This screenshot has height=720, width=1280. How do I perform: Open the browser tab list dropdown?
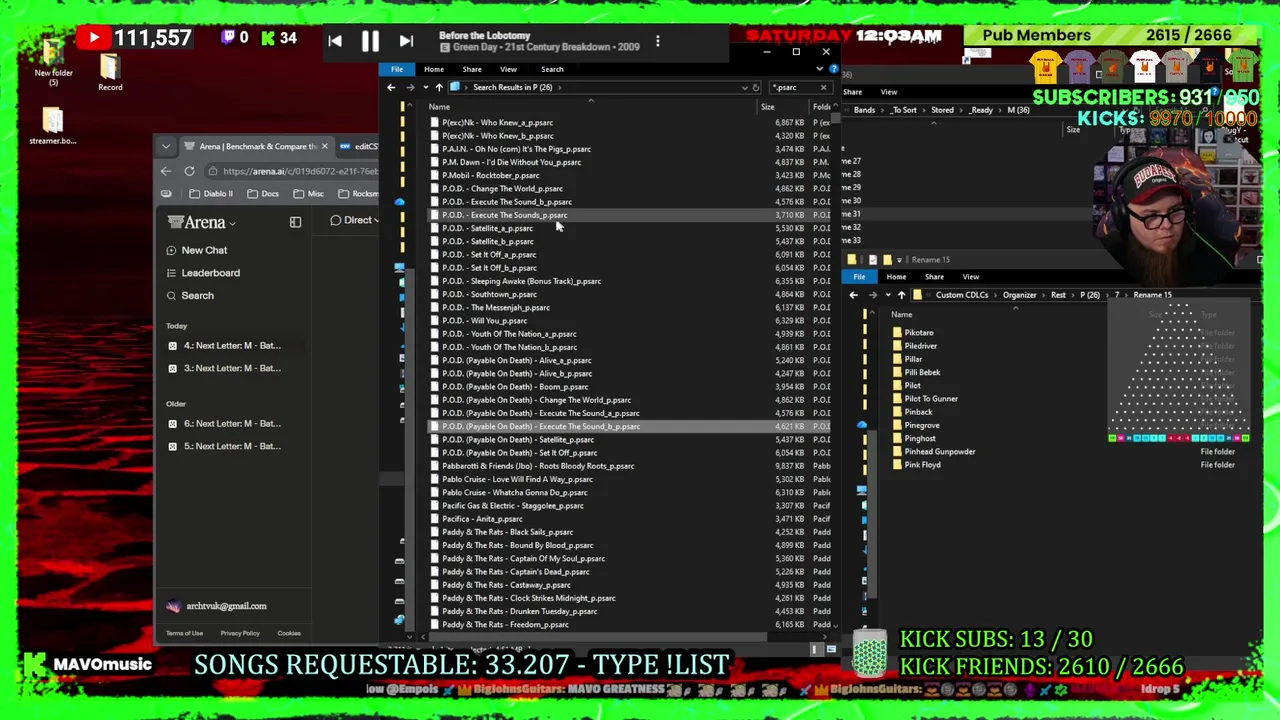click(166, 146)
